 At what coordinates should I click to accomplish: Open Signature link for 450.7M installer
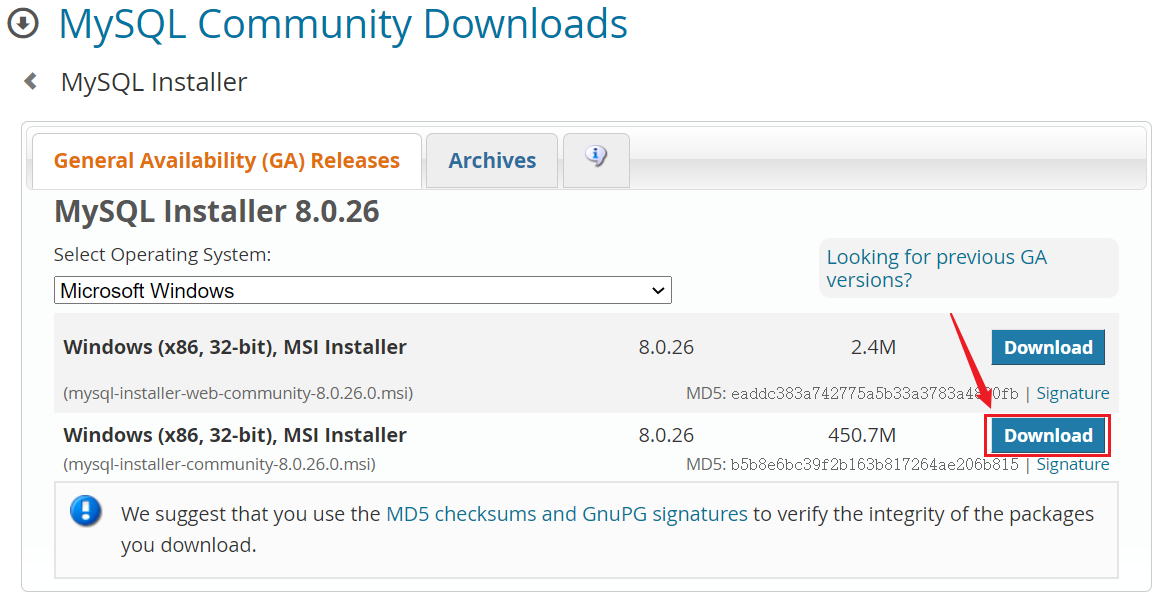(1073, 465)
